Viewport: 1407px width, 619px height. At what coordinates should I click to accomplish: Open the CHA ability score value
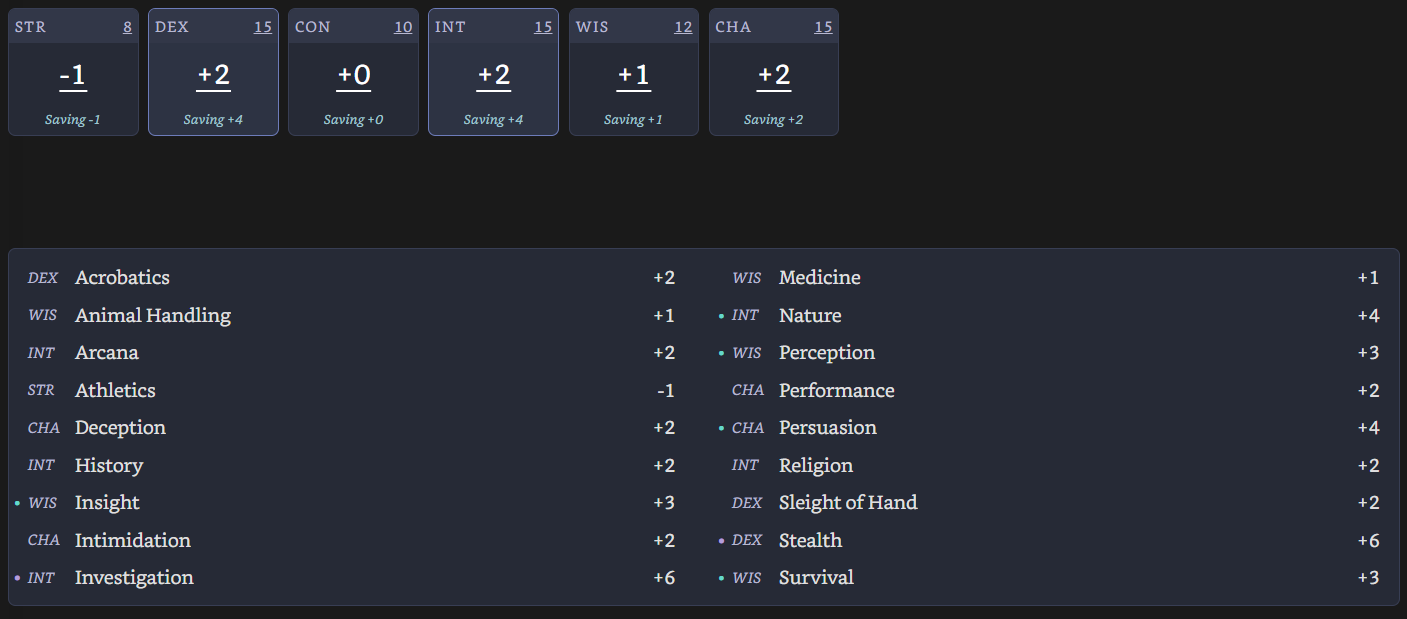[x=823, y=27]
